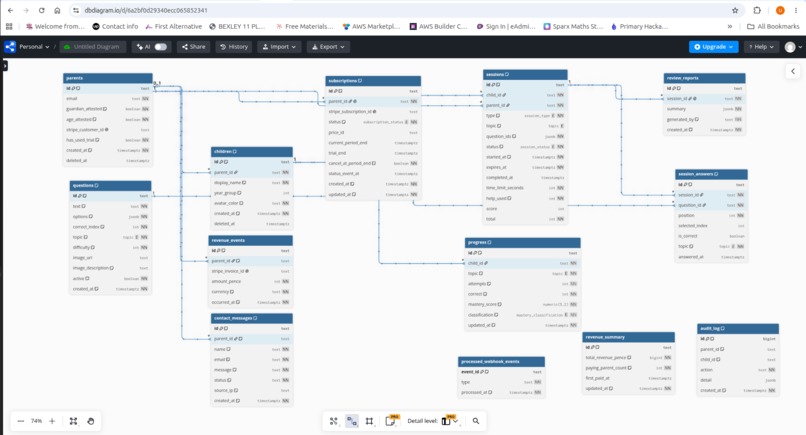This screenshot has height=435, width=806.
Task: Click the crop frame tool icon
Action: click(369, 421)
